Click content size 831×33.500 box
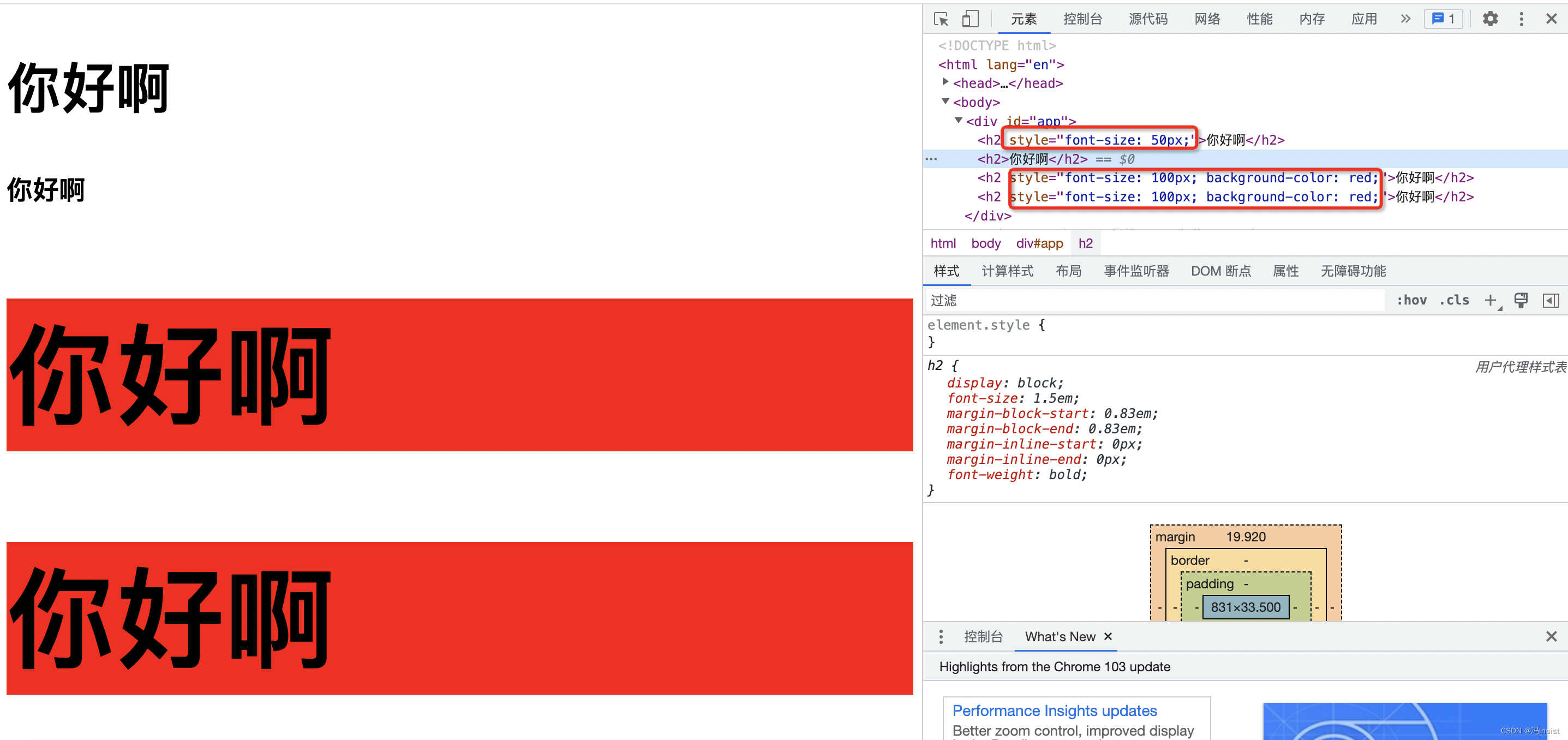 [x=1246, y=607]
